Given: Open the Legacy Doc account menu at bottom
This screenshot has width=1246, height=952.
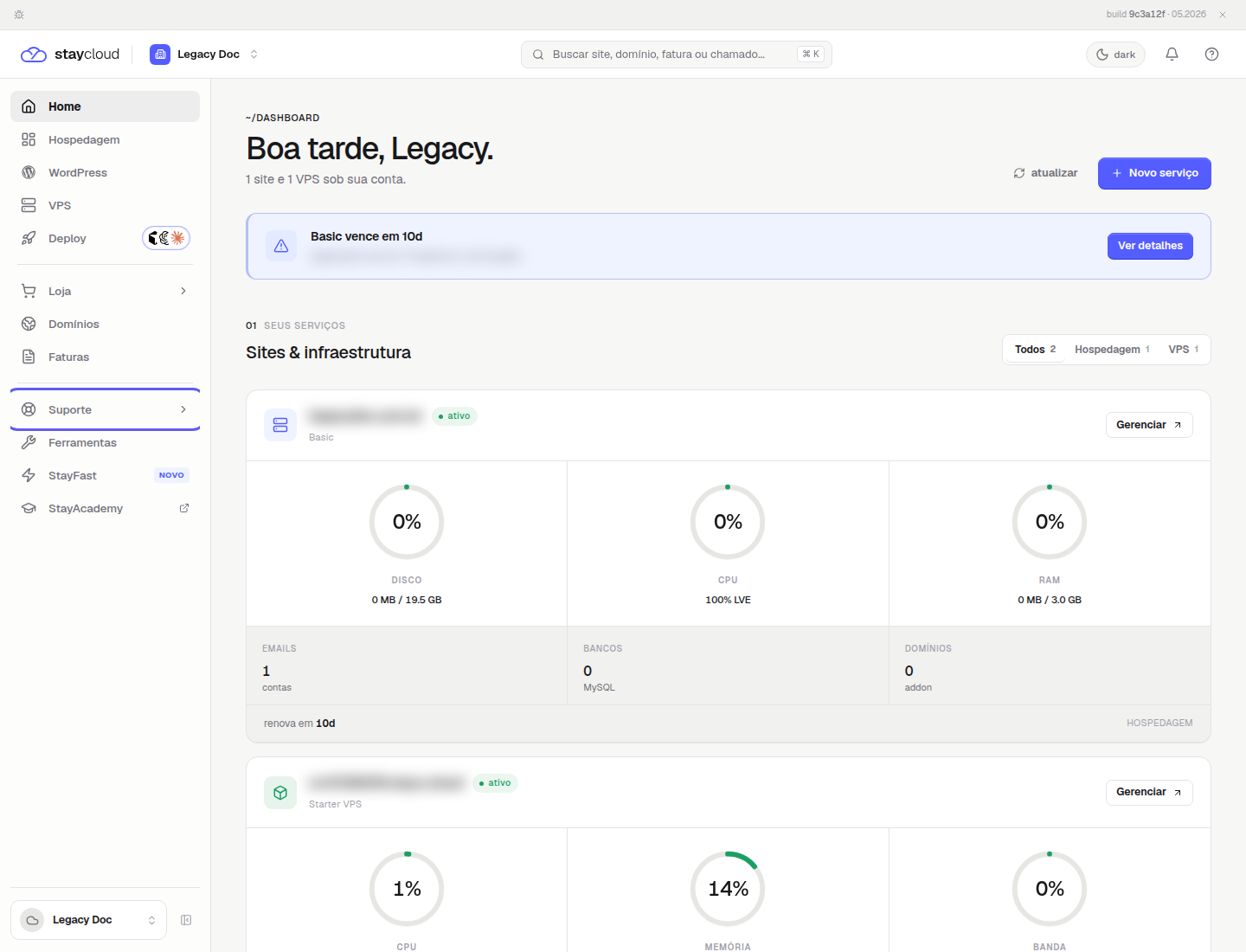Looking at the screenshot, I should tap(88, 920).
